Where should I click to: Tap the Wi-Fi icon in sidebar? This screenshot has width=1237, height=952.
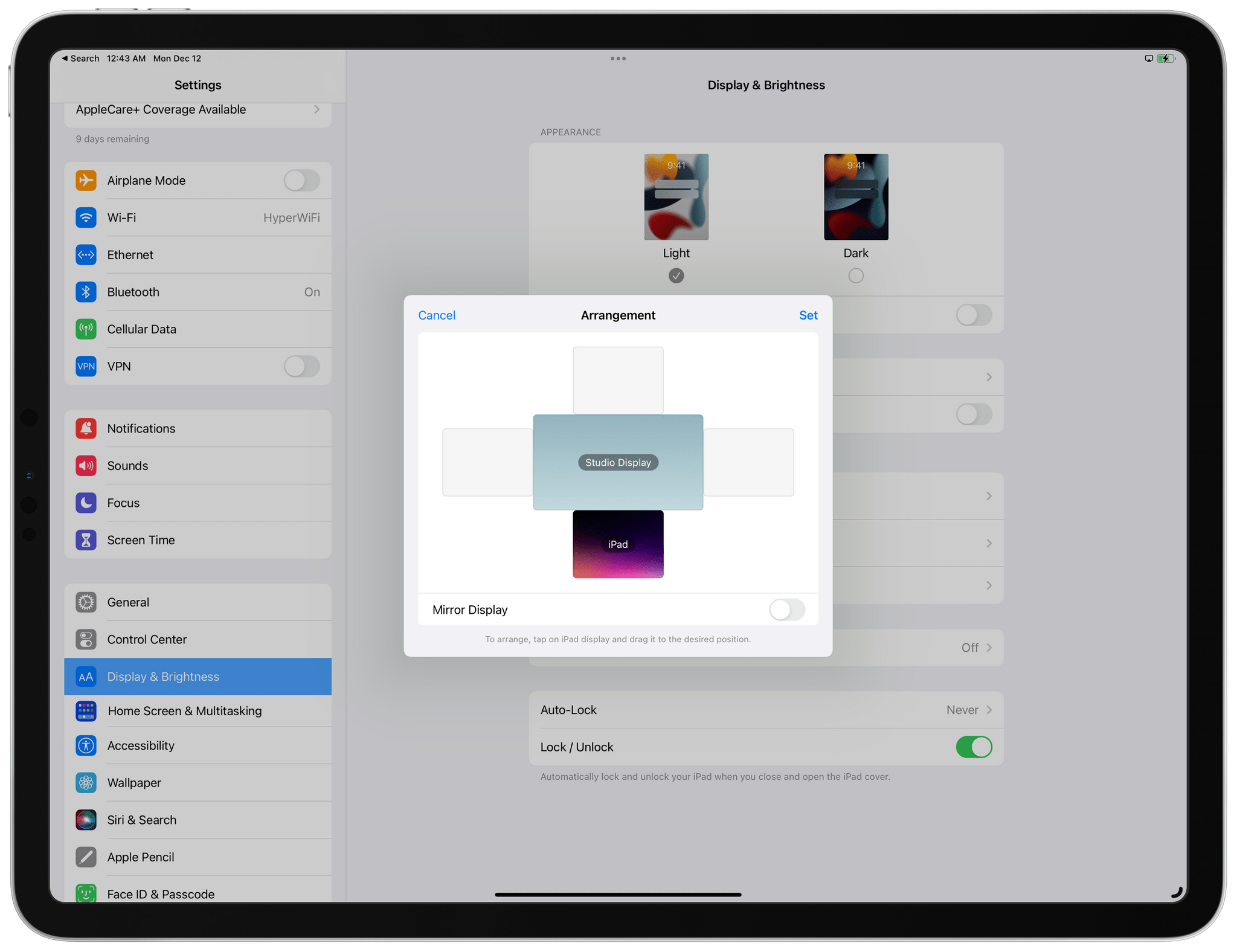click(86, 217)
